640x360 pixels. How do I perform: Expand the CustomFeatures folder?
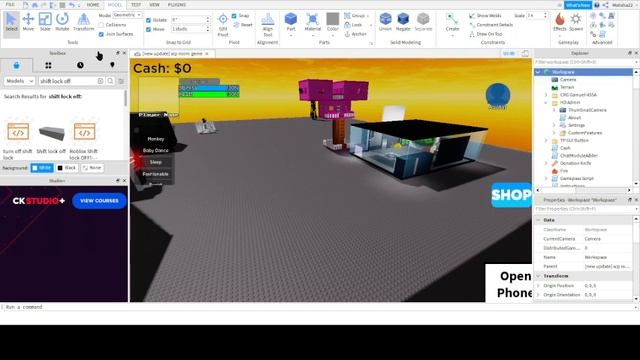pos(554,133)
